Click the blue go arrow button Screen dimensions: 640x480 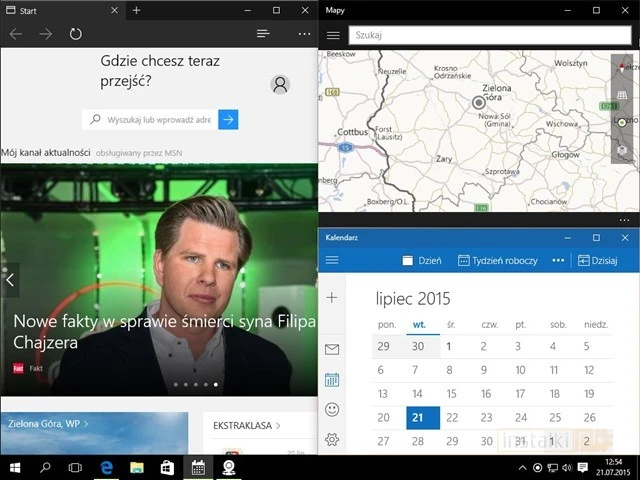point(229,120)
